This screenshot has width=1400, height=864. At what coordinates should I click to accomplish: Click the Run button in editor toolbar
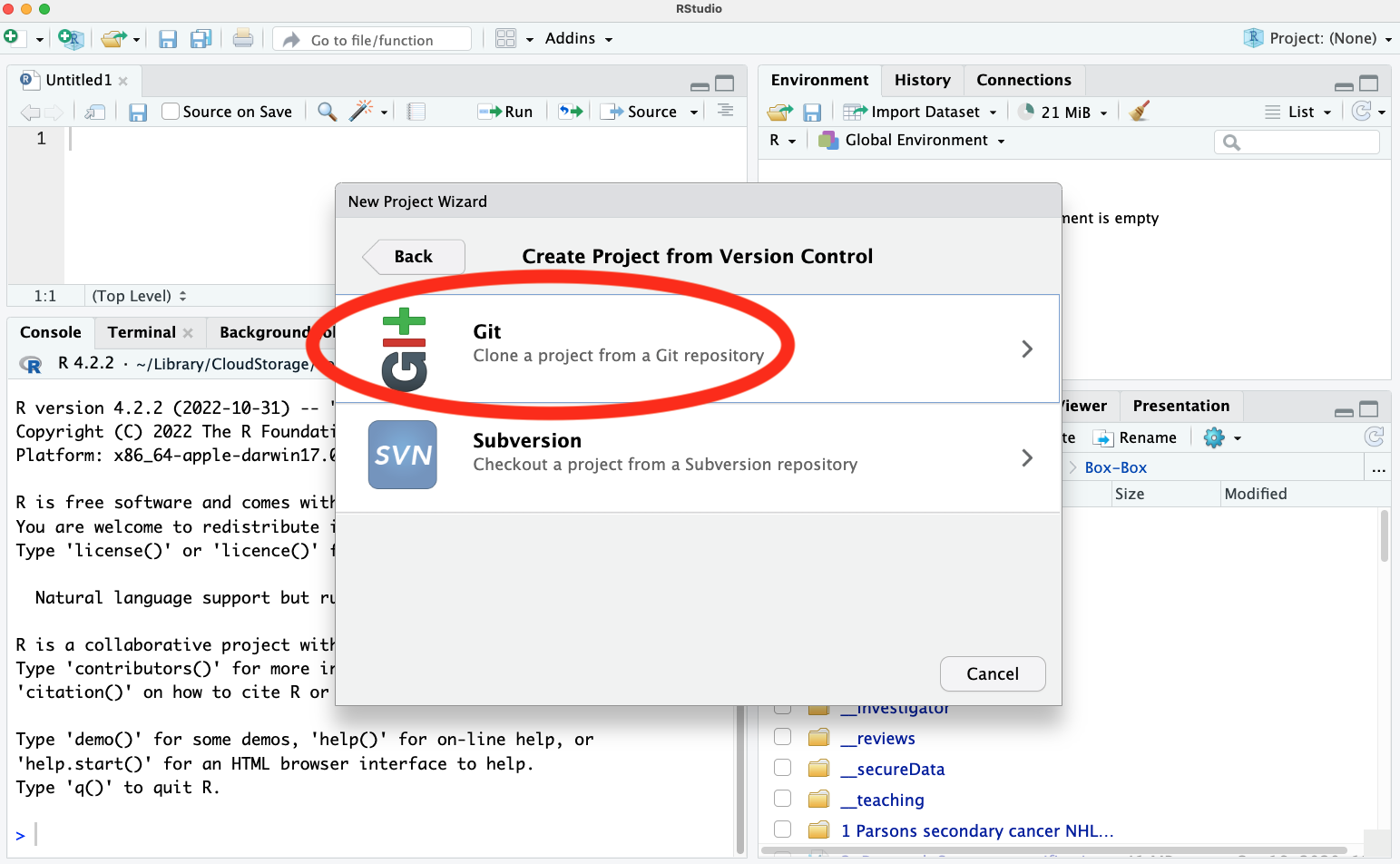coord(506,112)
